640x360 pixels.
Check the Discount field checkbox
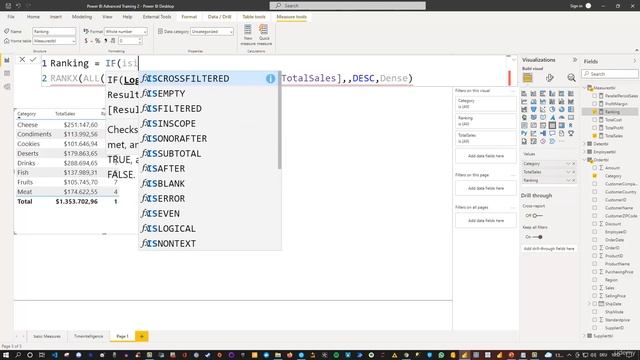(595, 224)
